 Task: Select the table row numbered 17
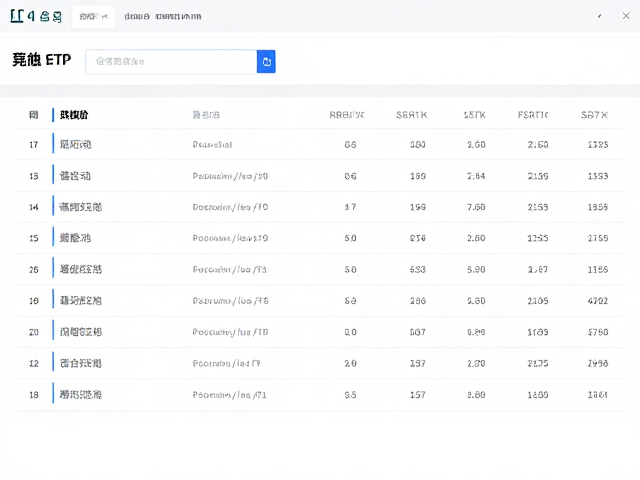[320, 144]
